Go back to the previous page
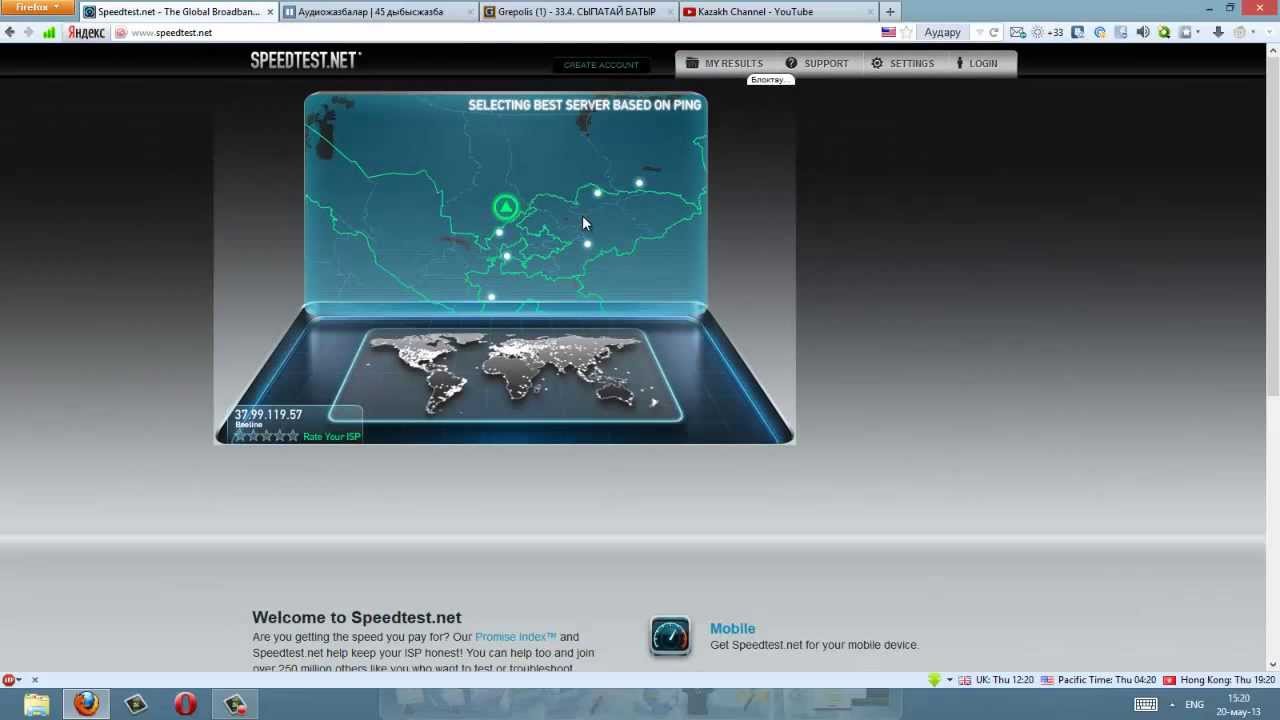 tap(10, 33)
